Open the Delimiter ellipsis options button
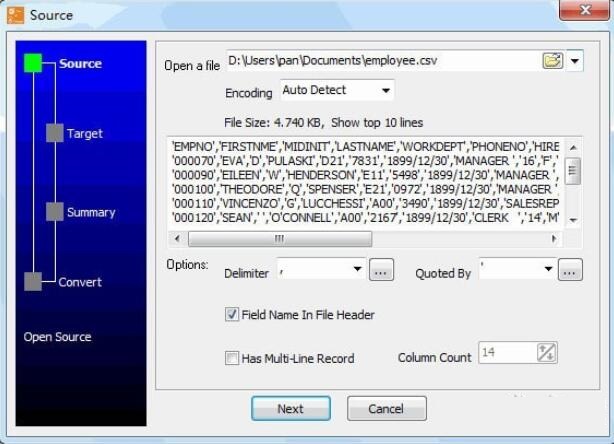Viewport: 614px width, 444px height. coord(381,270)
